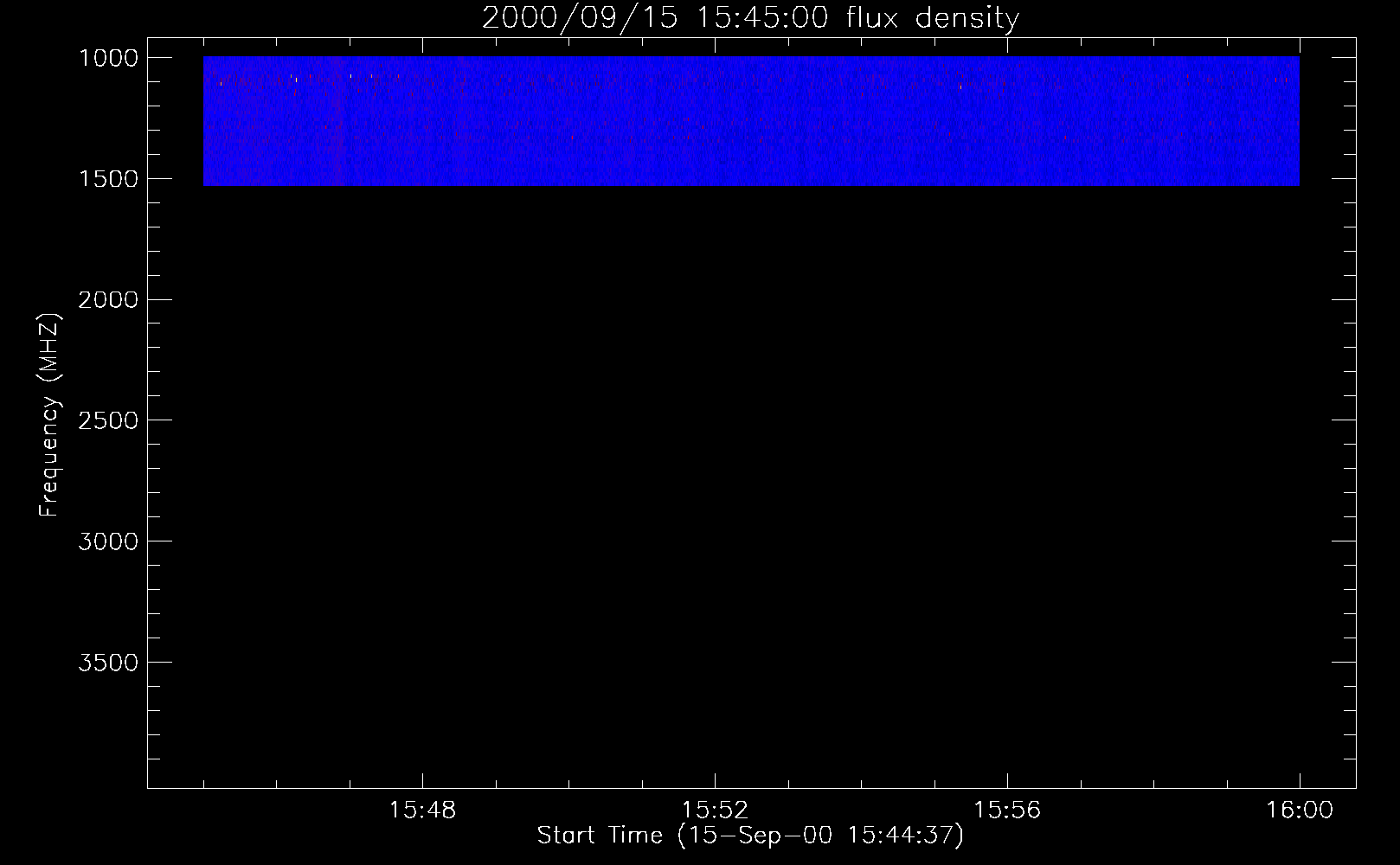Select the 1500 frequency tick label
The image size is (1400, 865).
[x=108, y=179]
